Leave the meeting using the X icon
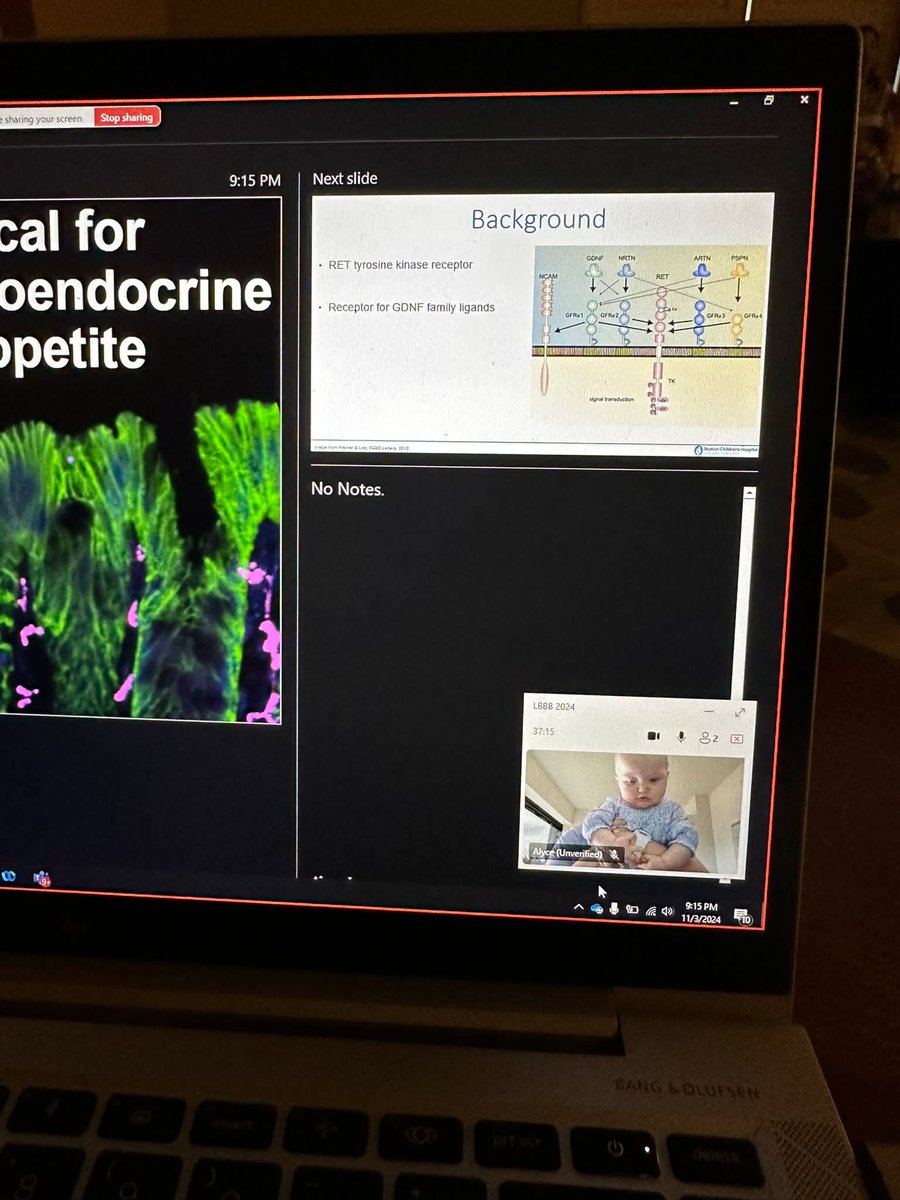The image size is (900, 1200). [736, 738]
